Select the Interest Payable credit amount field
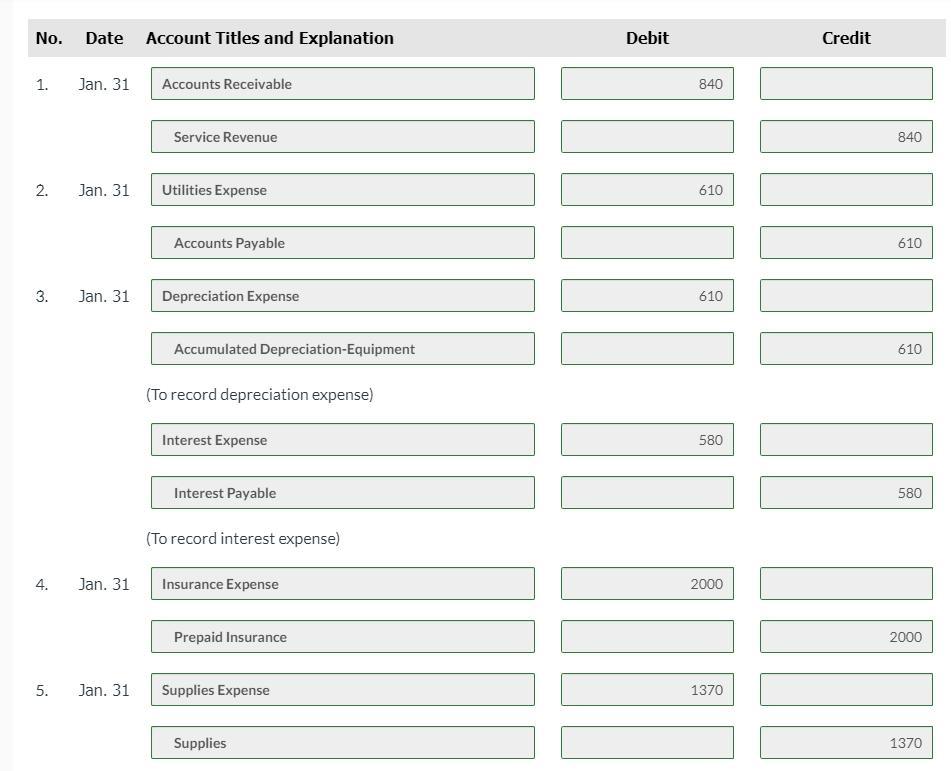Viewport: 951px width, 771px height. pos(845,493)
